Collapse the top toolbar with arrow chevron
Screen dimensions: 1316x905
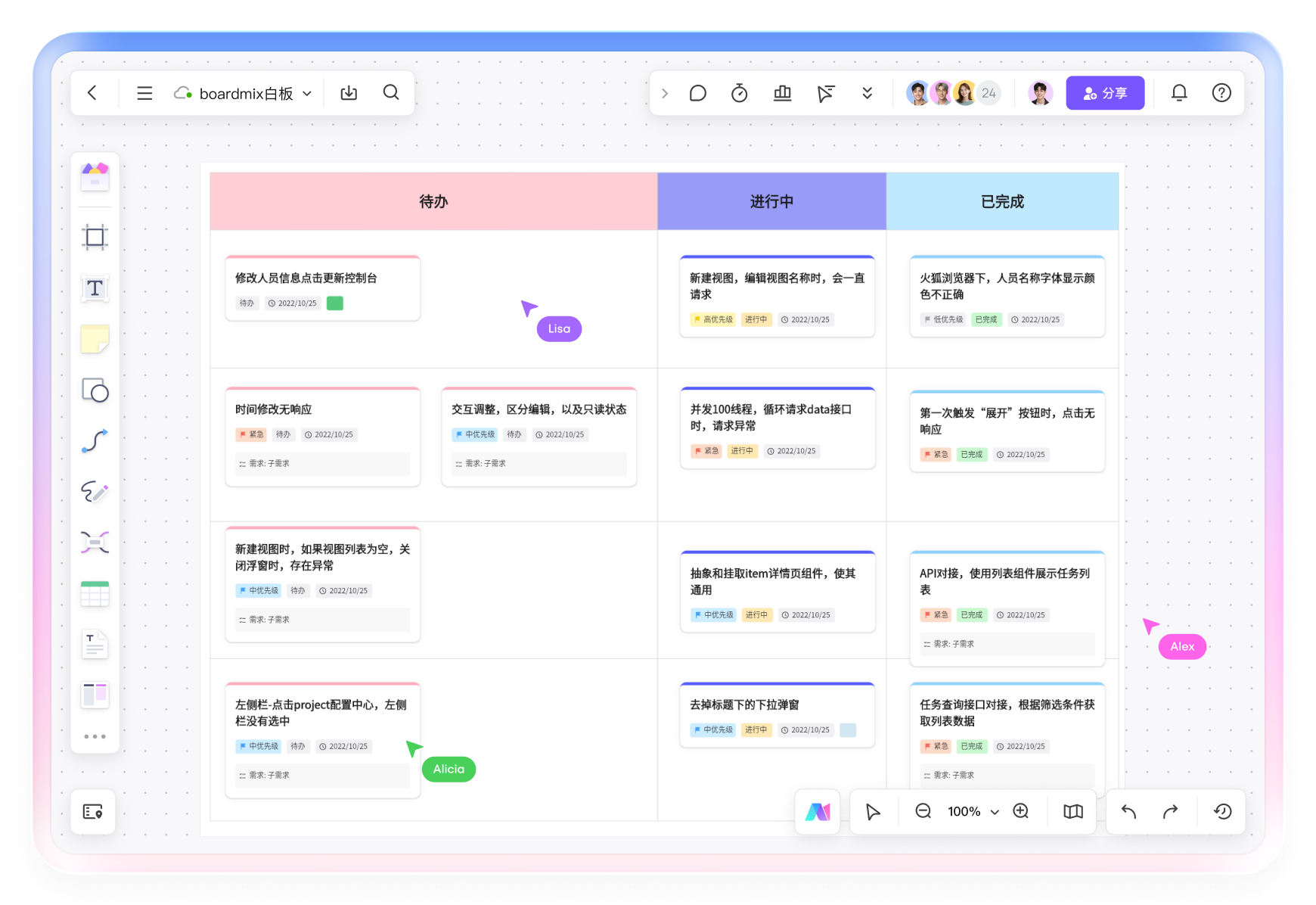[665, 93]
